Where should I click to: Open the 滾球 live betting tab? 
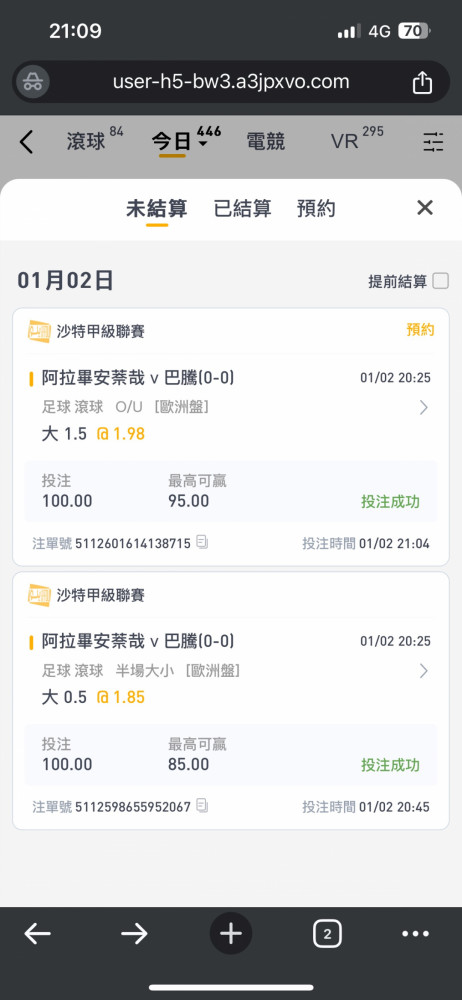(x=86, y=142)
